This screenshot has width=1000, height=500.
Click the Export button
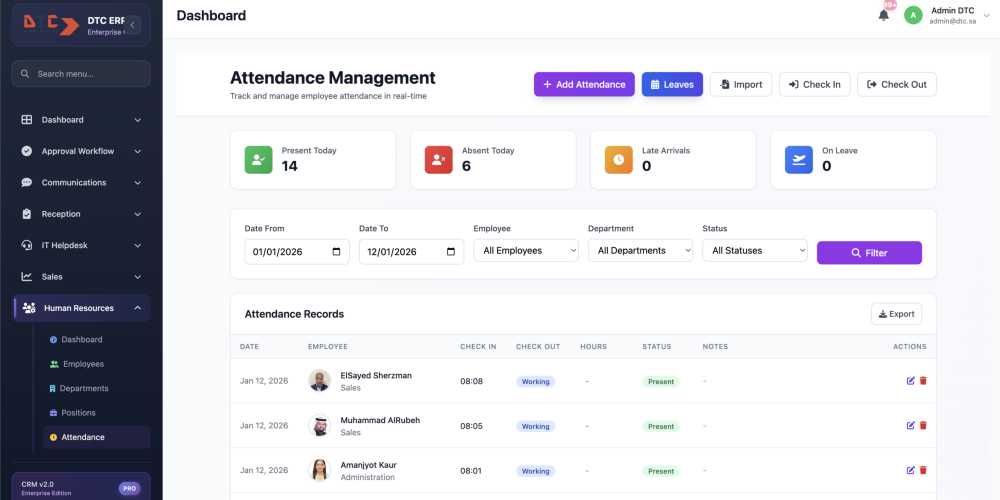[x=896, y=314]
